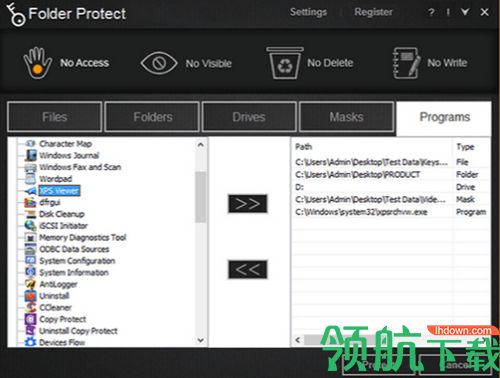Click the AntiLogger icon

31,284
